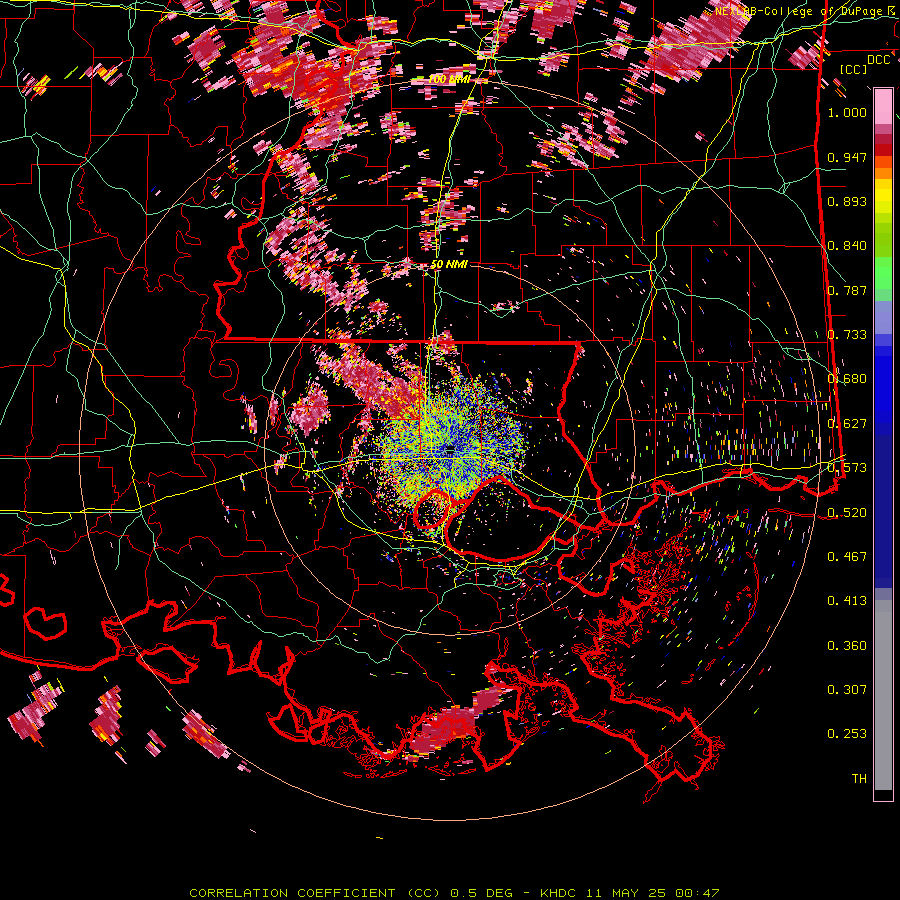Image resolution: width=900 pixels, height=900 pixels.
Task: Select the 0.787 color scale label
Action: pyautogui.click(x=847, y=290)
